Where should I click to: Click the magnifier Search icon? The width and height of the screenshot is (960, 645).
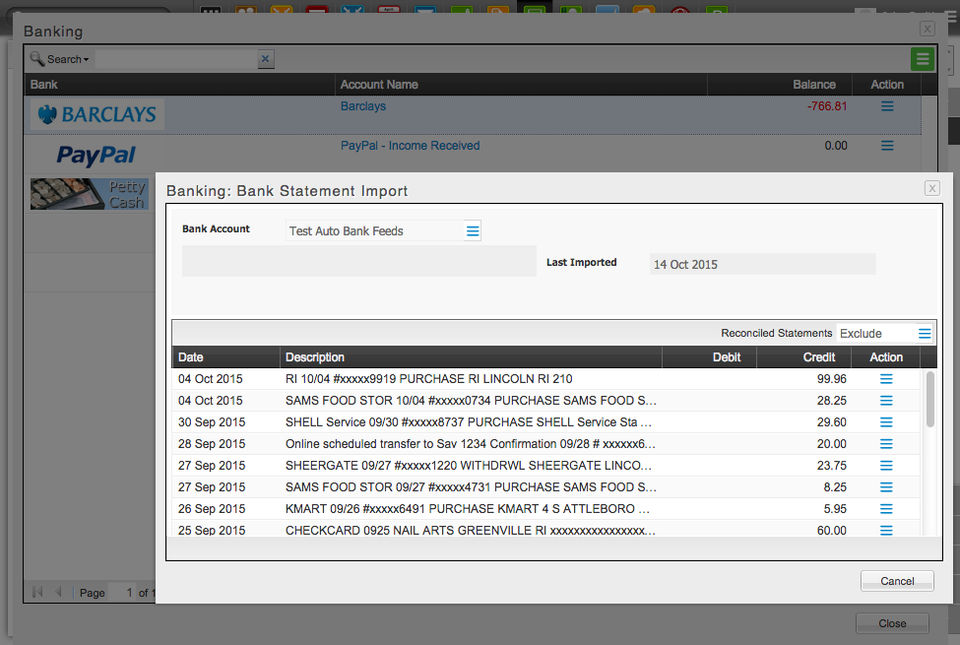37,59
